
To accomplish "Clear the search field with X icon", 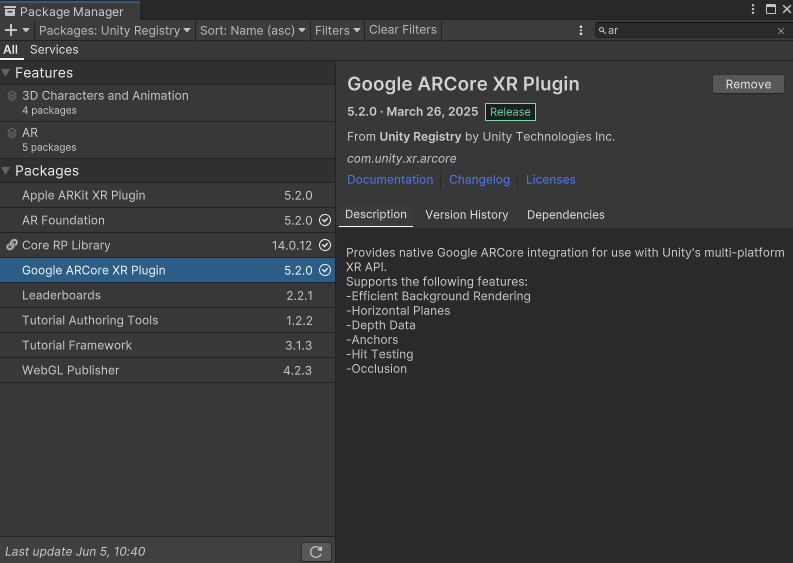I will point(781,31).
